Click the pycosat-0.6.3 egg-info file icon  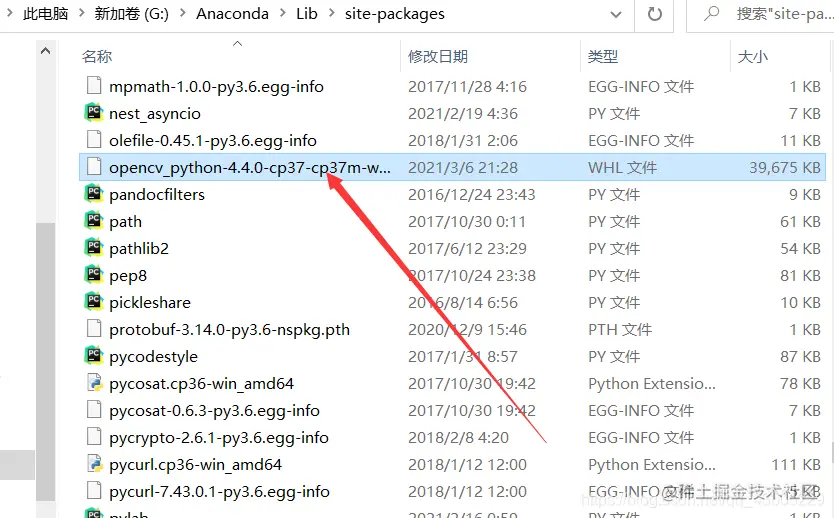94,410
